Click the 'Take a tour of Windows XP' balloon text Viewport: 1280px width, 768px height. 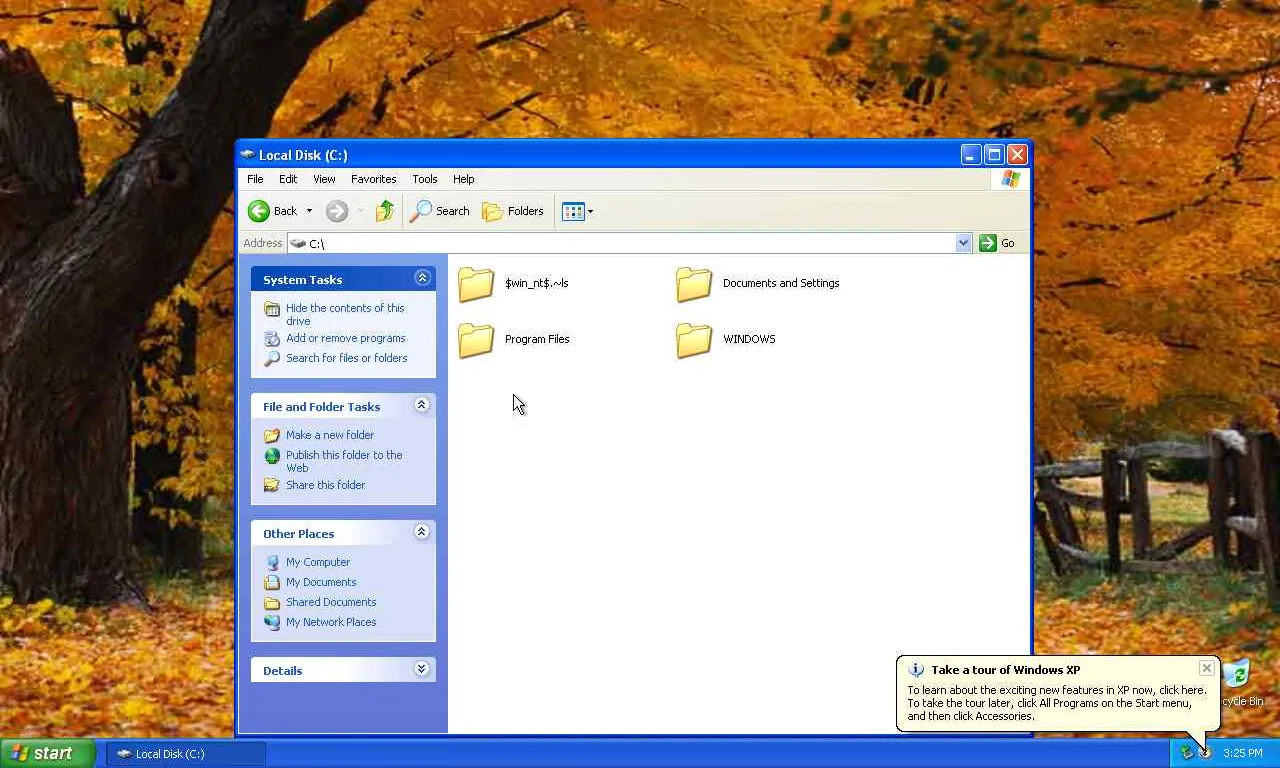point(1006,670)
